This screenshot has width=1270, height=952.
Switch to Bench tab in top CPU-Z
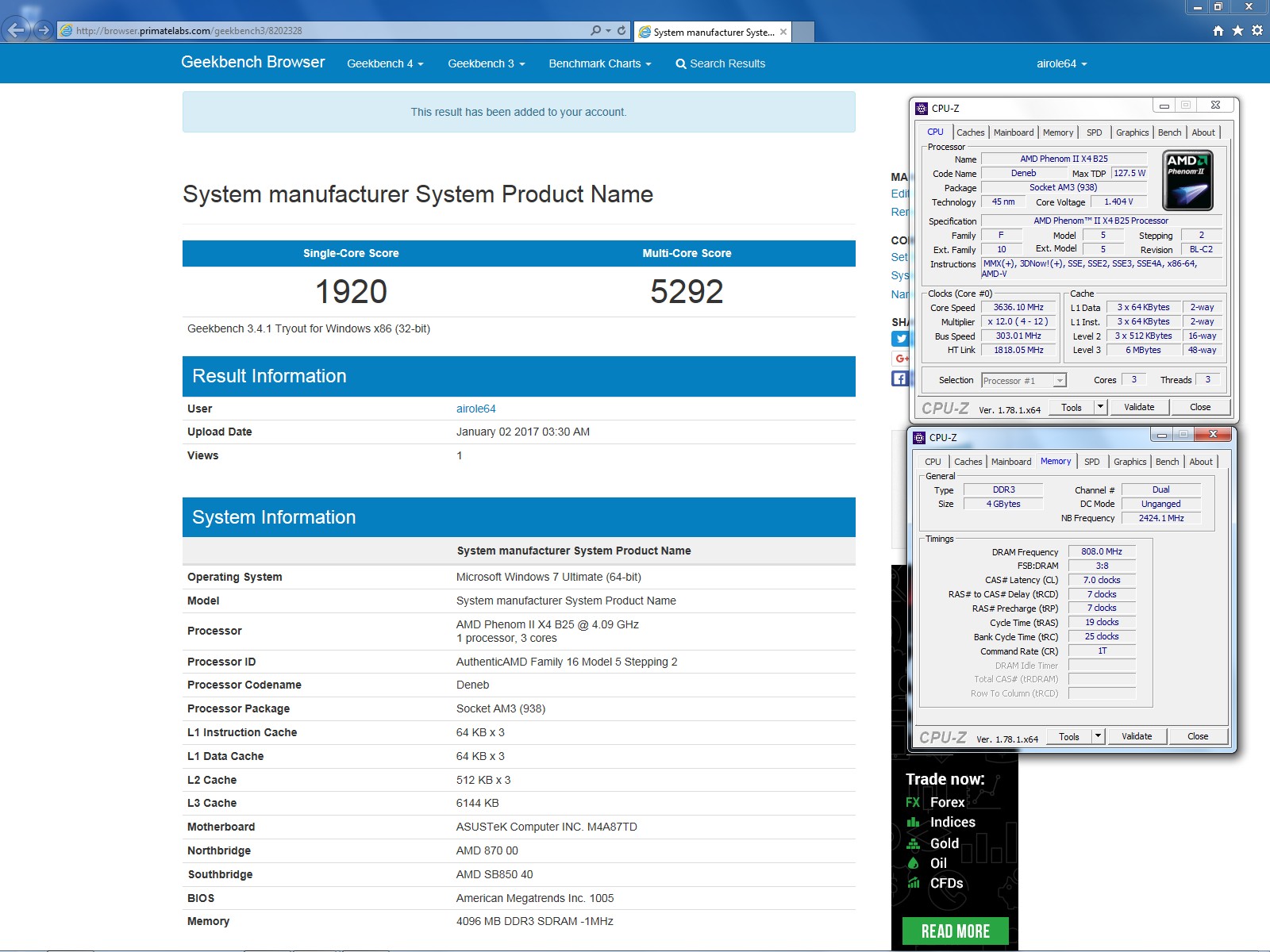[1169, 132]
